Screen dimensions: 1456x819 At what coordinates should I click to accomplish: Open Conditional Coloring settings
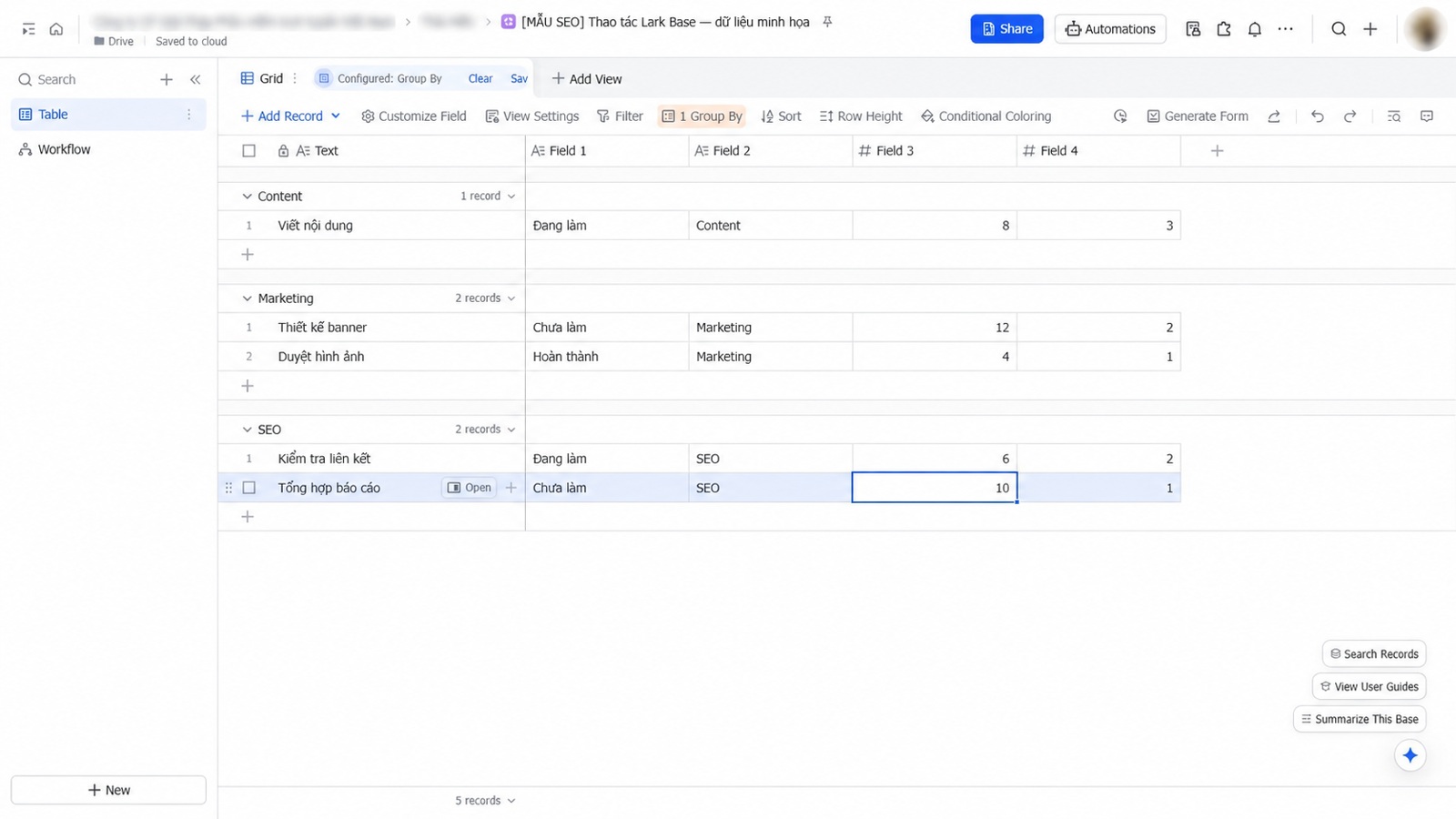[x=986, y=116]
